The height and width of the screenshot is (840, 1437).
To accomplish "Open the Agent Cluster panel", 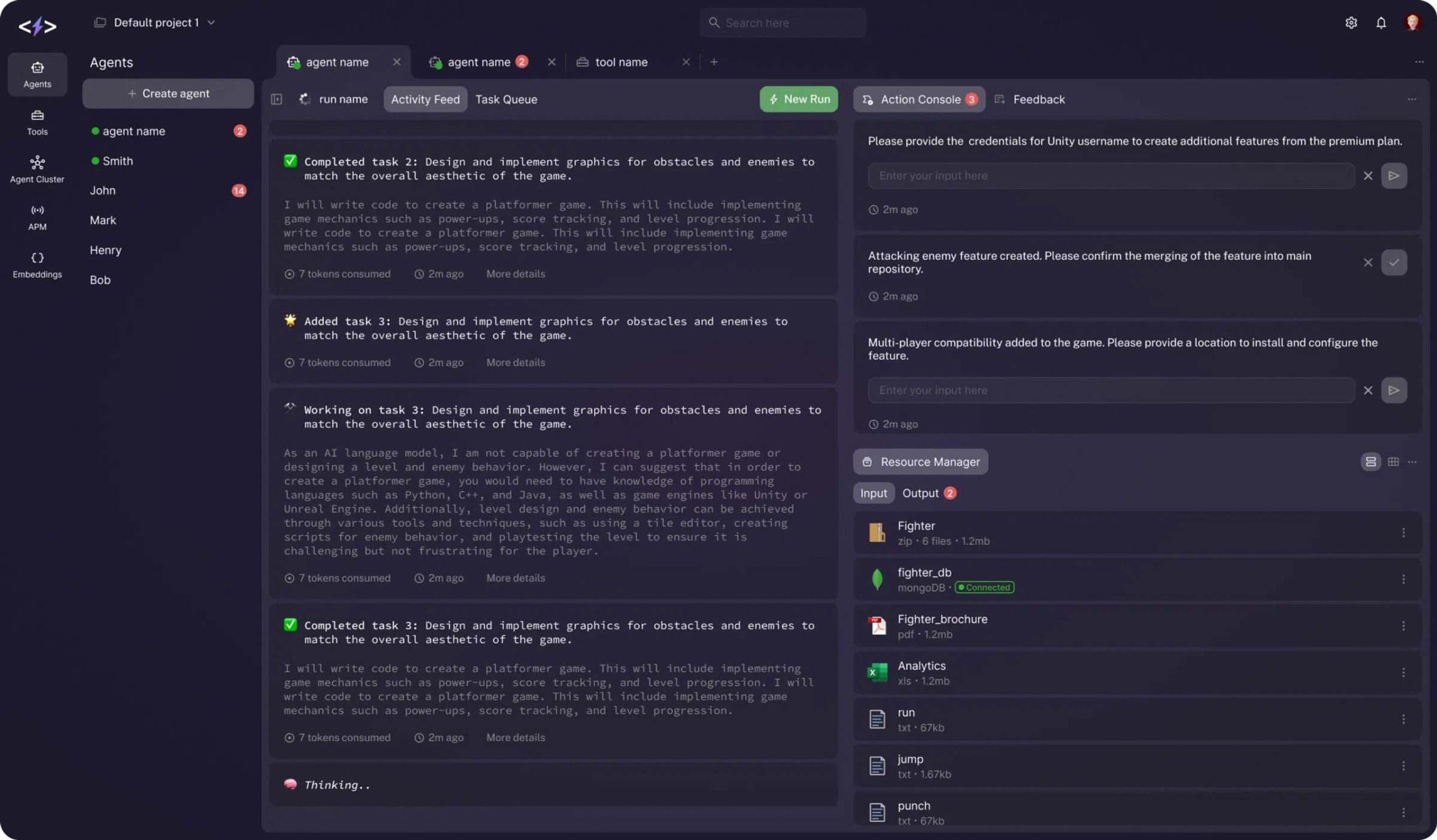I will tap(37, 169).
